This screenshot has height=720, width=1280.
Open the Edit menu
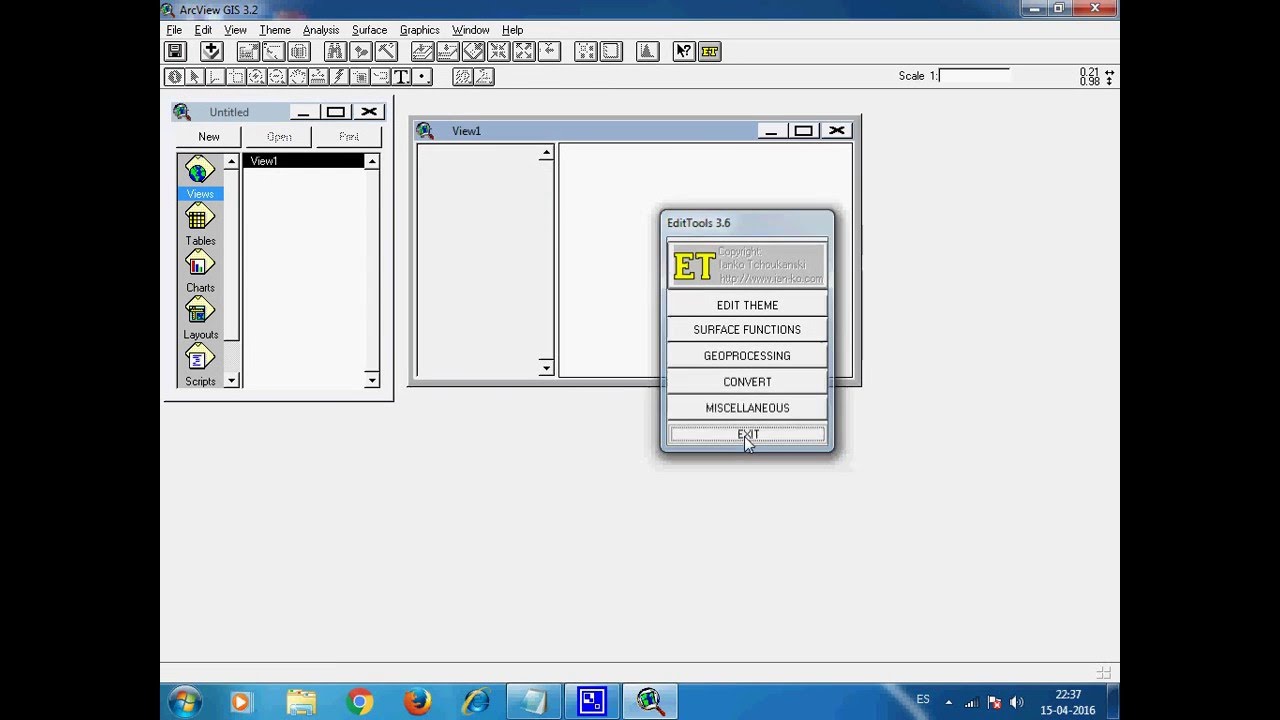[x=203, y=30]
